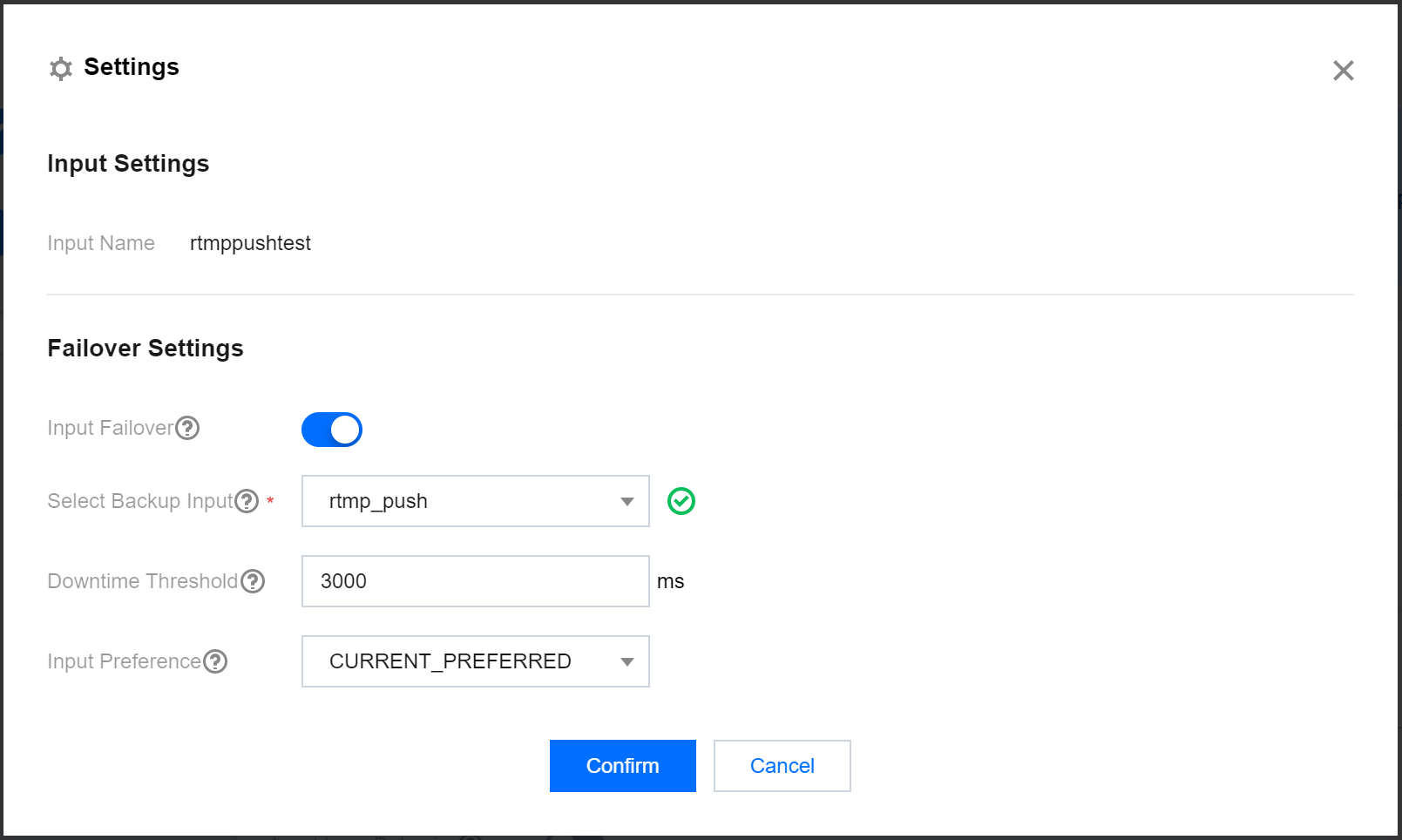Screen dimensions: 1402x840
Task: Click the ms unit label
Action: [670, 581]
